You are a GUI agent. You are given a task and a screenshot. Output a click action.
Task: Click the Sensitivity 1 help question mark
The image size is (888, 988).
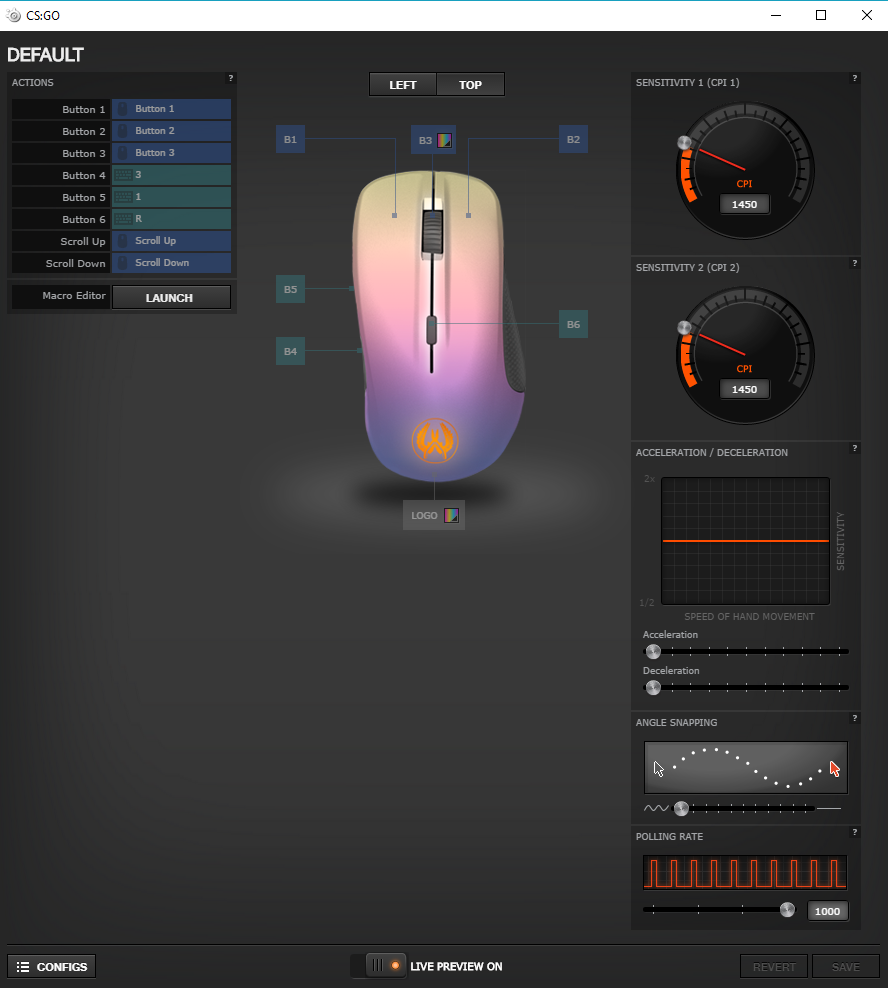(854, 78)
